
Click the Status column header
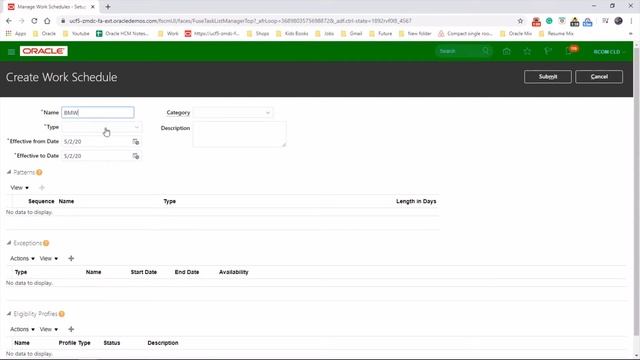pos(112,343)
